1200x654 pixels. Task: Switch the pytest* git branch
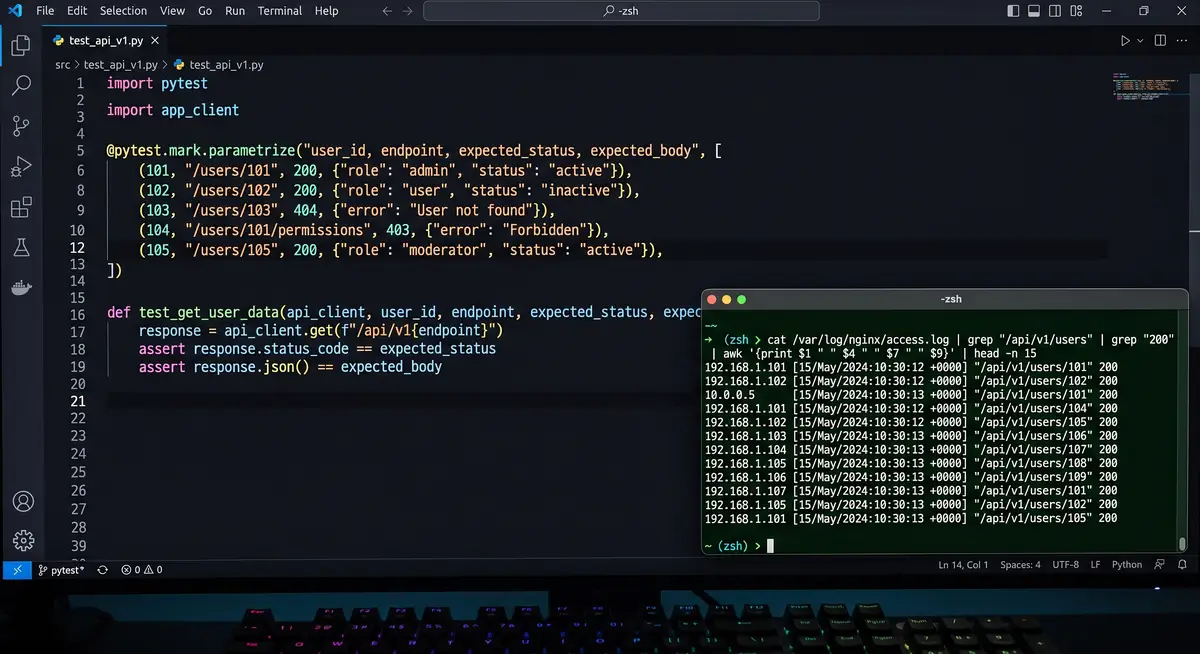[x=61, y=570]
